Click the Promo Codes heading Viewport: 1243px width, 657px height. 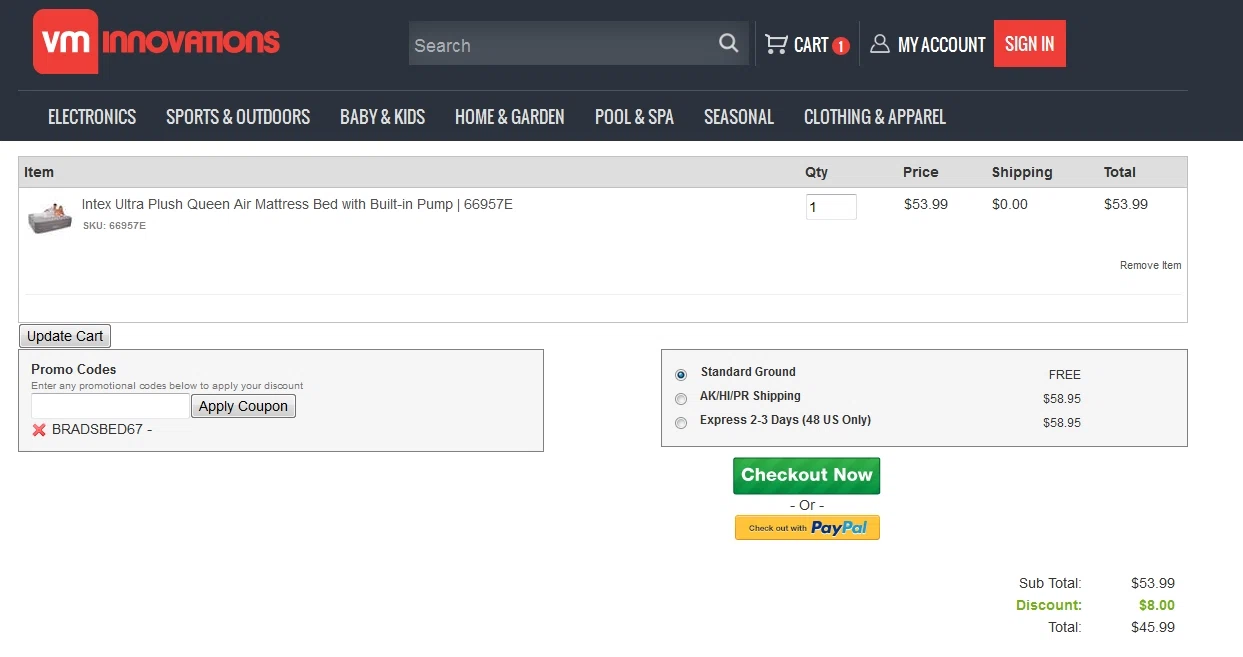click(x=74, y=369)
